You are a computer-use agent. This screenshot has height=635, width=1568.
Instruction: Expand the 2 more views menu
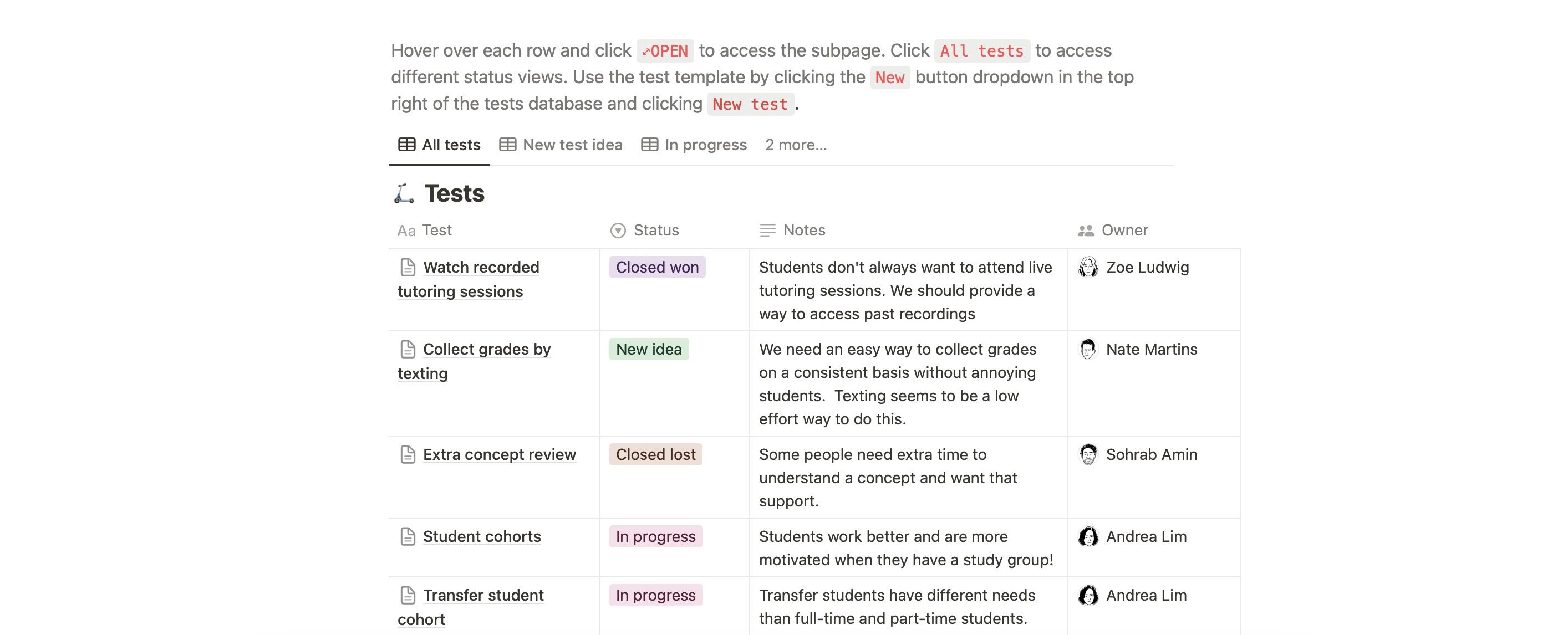pos(796,145)
